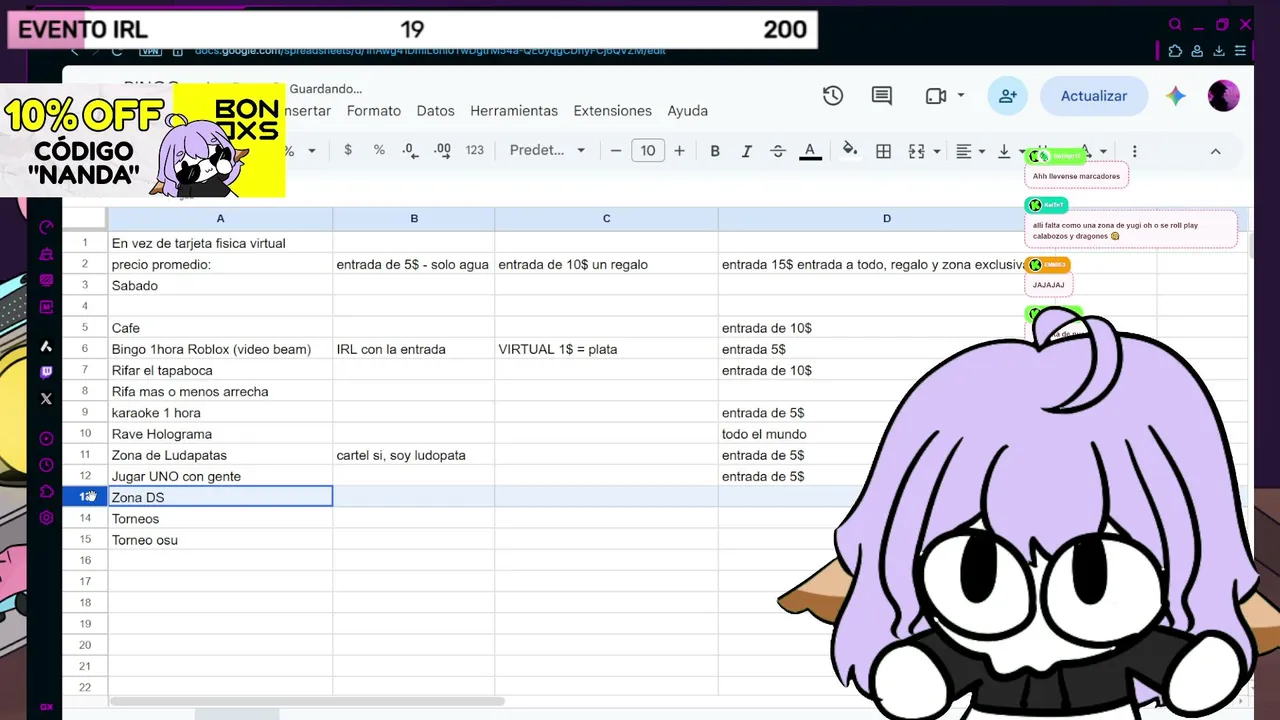Open the sidebar player icon
The width and height of the screenshot is (1280, 720).
coord(46,439)
